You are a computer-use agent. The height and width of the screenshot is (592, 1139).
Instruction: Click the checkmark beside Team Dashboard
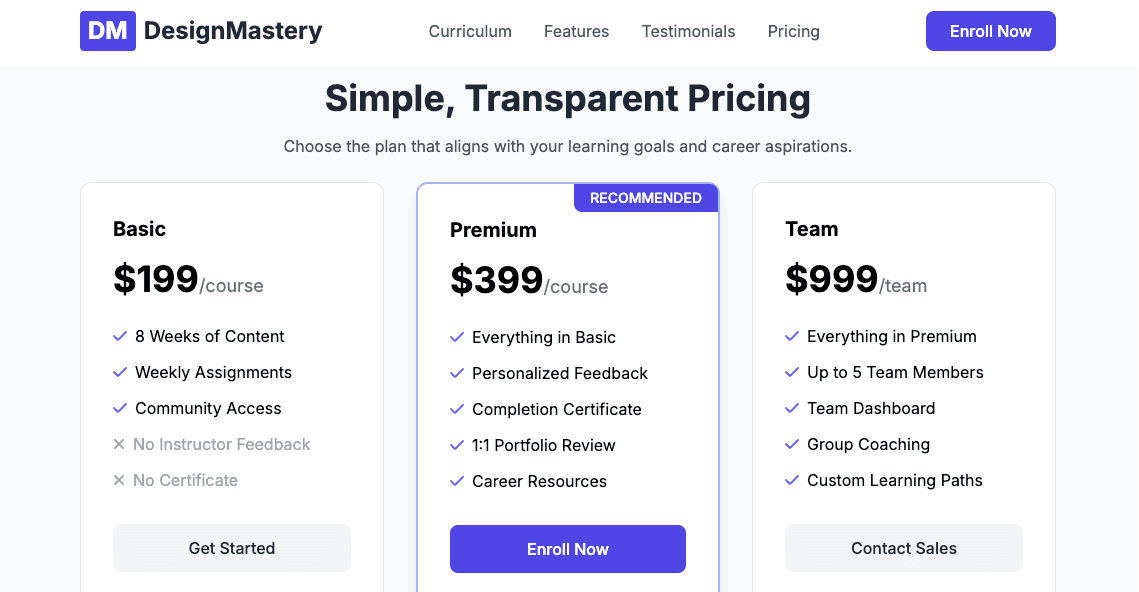[792, 408]
